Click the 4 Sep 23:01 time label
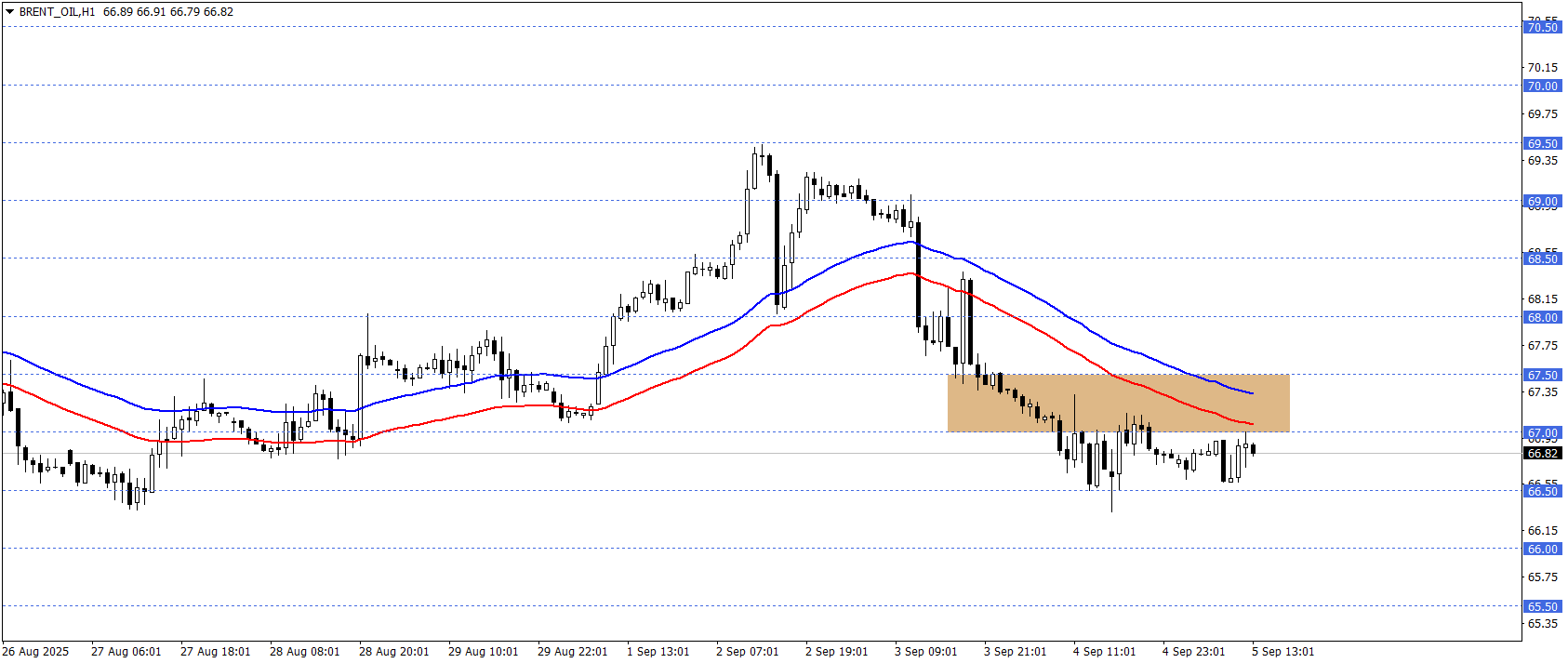1568x663 pixels. point(1193,652)
